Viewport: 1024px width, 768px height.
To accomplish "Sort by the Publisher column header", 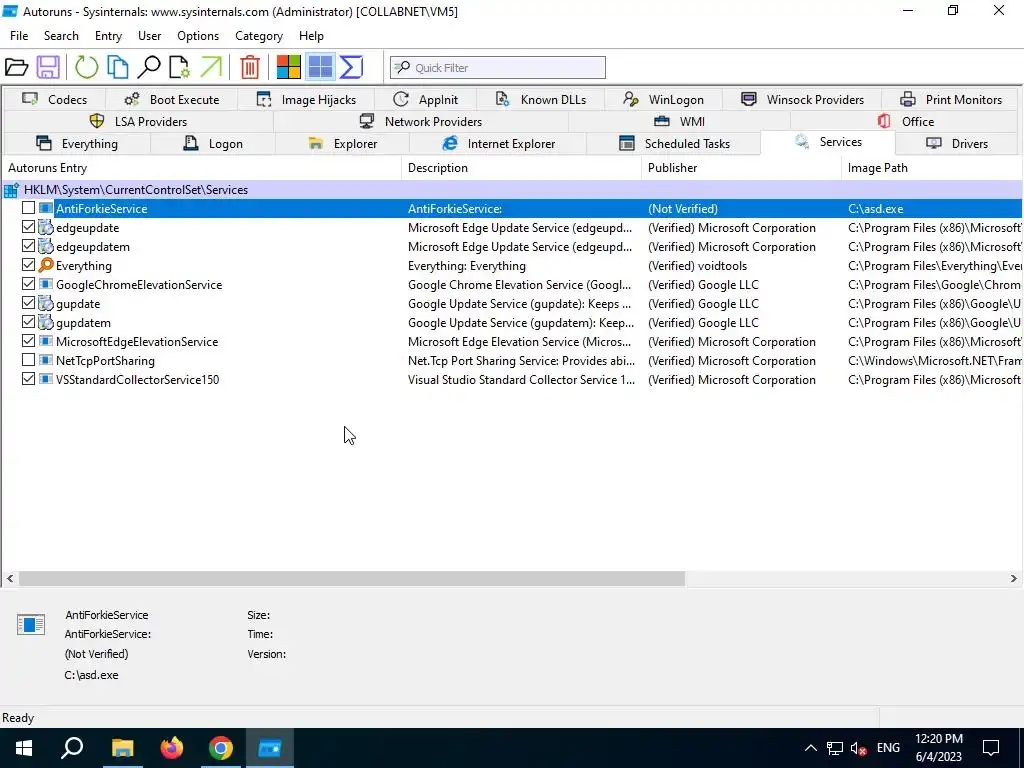I will 741,168.
